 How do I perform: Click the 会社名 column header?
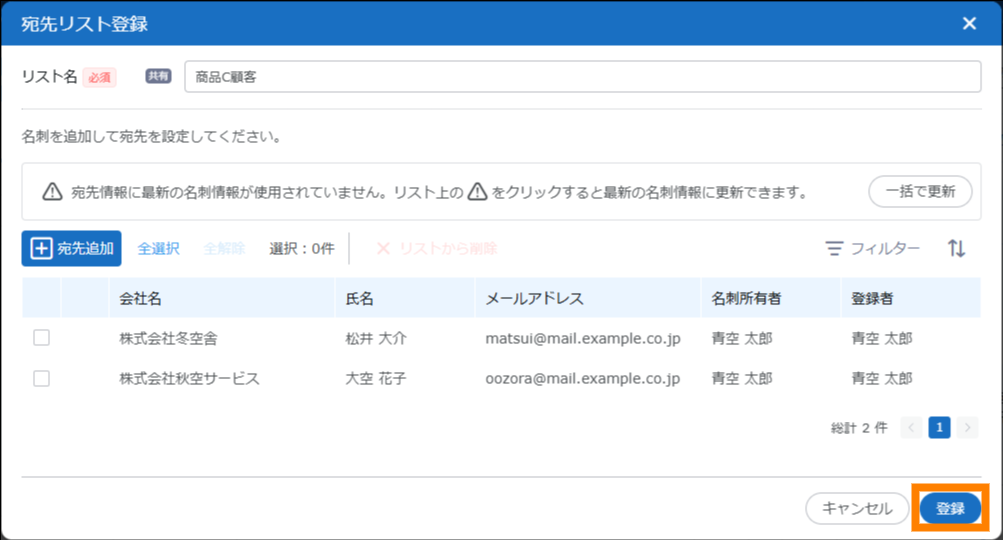141,298
